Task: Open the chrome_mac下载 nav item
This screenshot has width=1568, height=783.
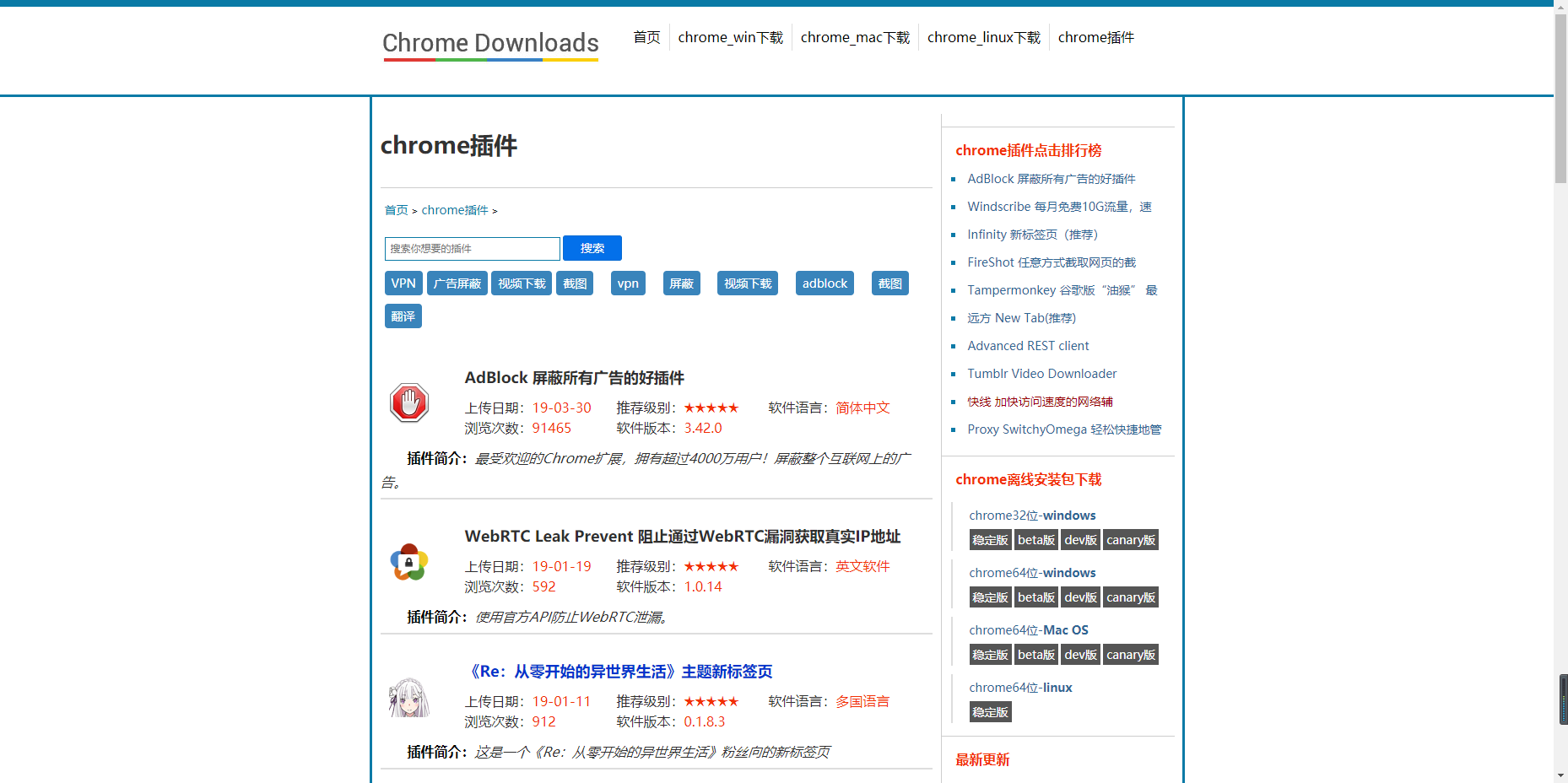Action: click(855, 37)
